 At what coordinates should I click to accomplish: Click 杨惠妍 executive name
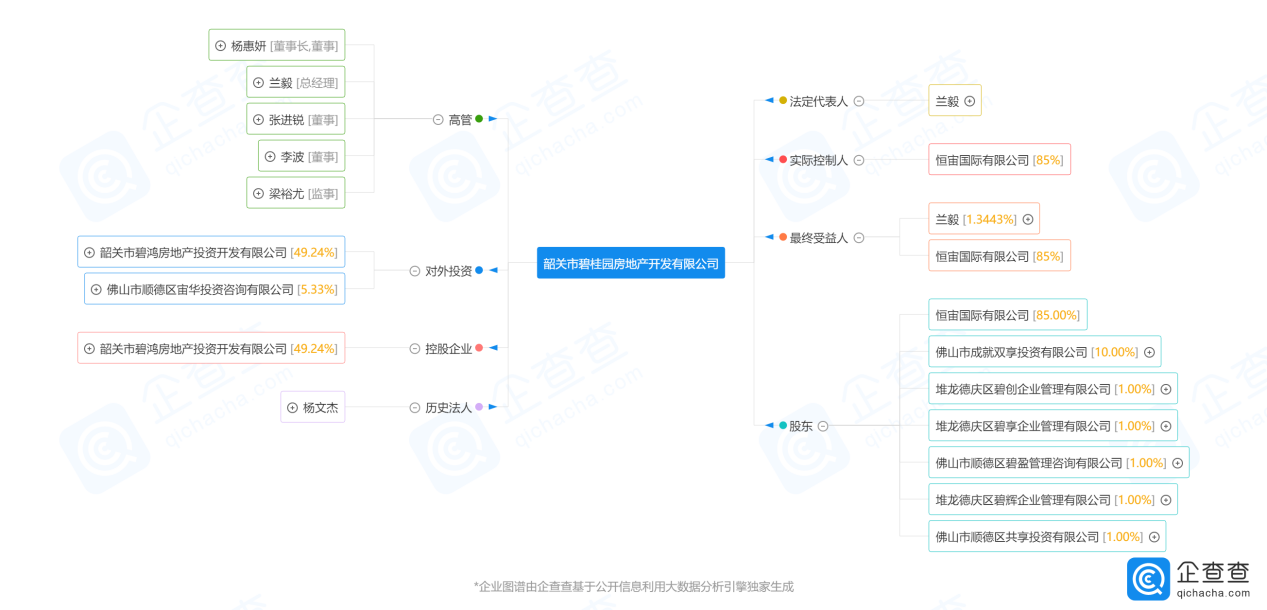point(248,46)
